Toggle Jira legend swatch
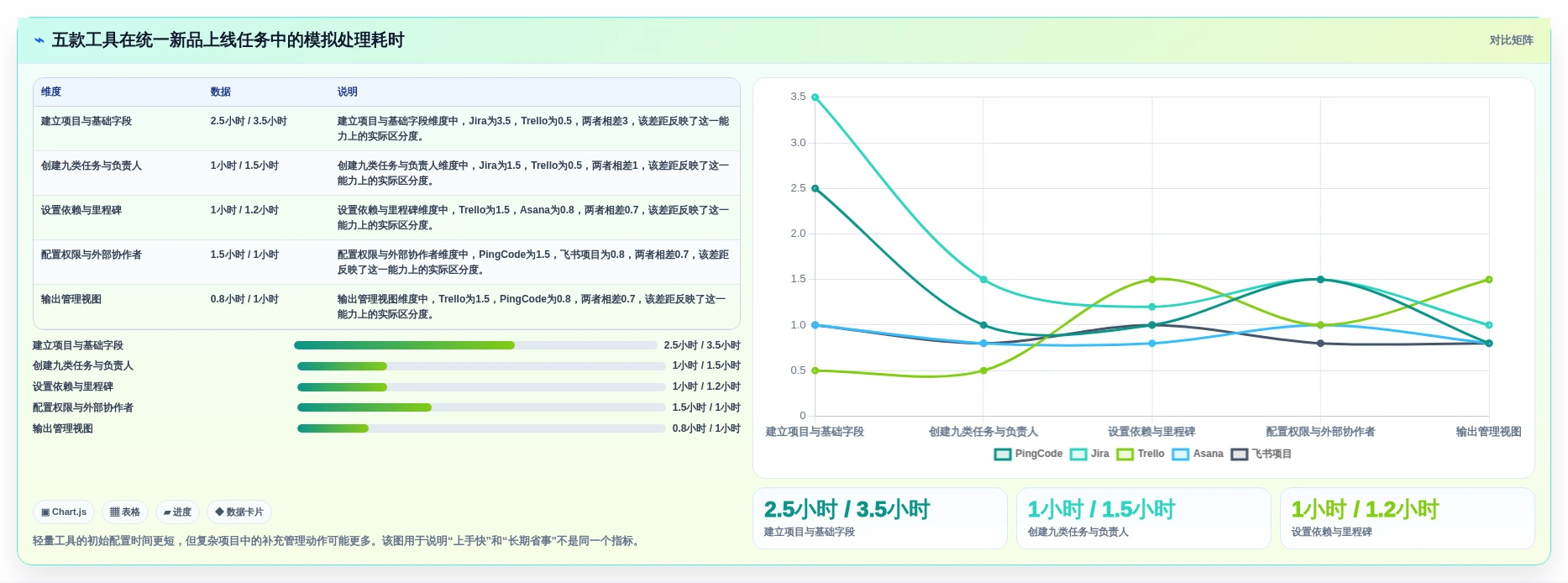Image resolution: width=1568 pixels, height=583 pixels. [x=1078, y=454]
